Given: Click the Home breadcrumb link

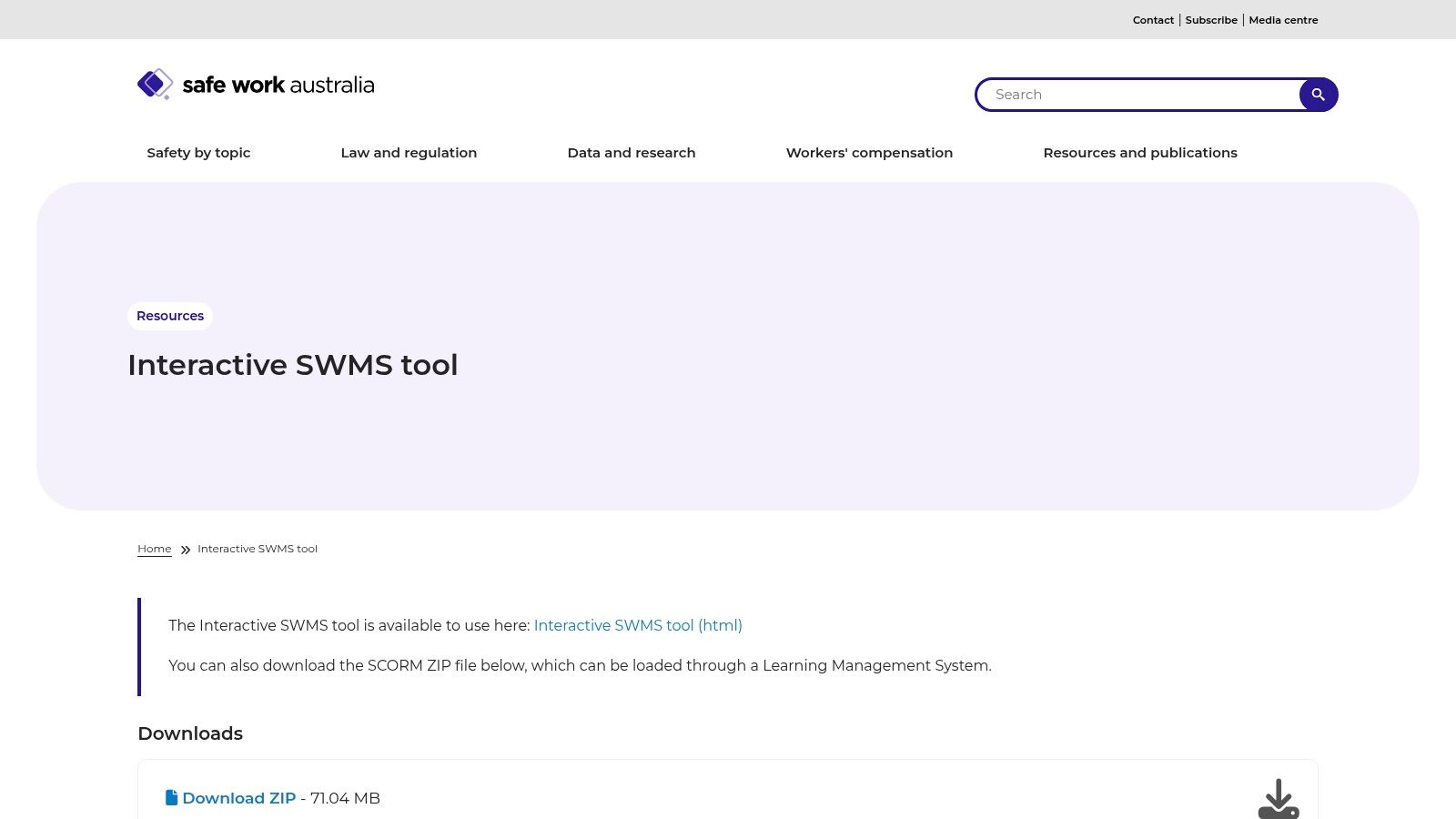Looking at the screenshot, I should coord(154,549).
